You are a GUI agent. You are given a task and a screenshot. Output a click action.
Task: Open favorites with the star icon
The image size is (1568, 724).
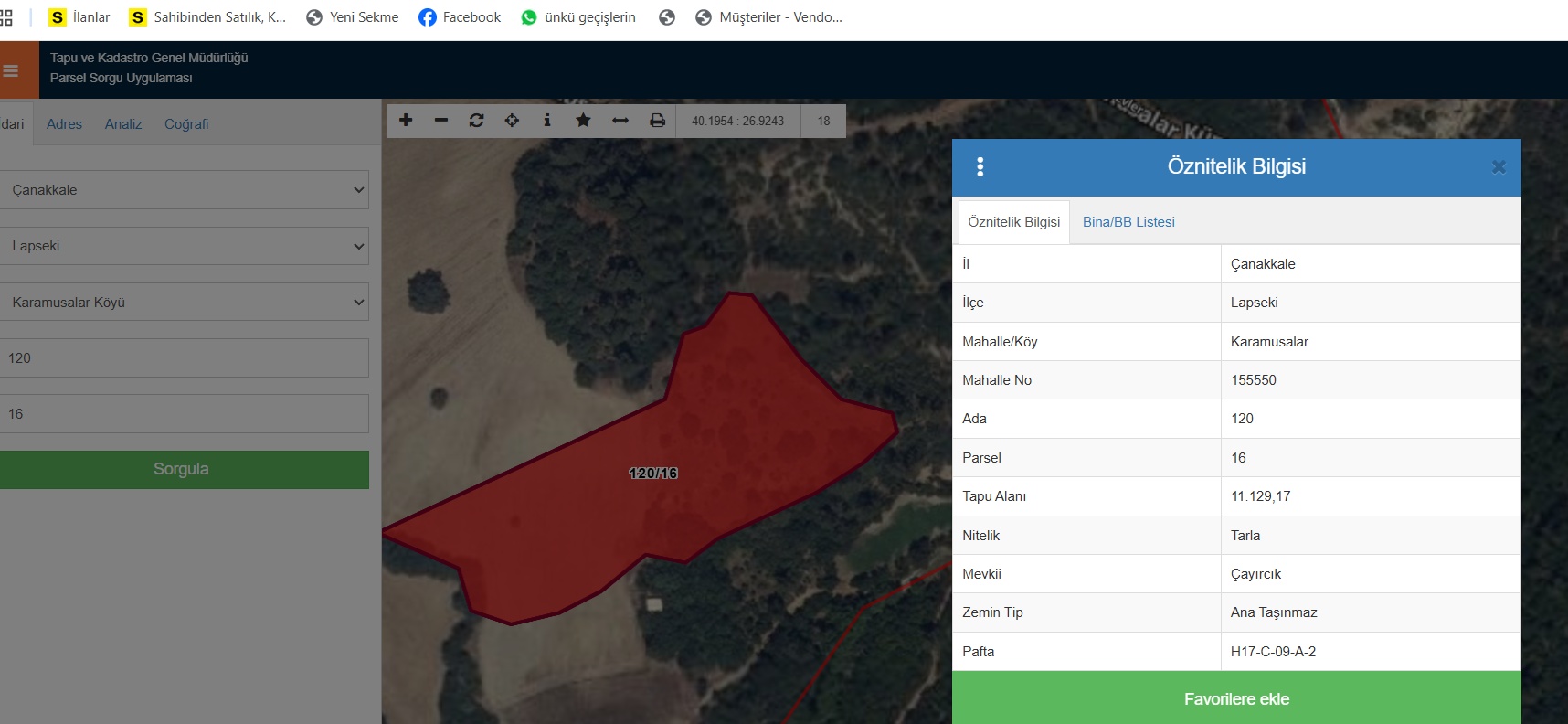(x=583, y=121)
